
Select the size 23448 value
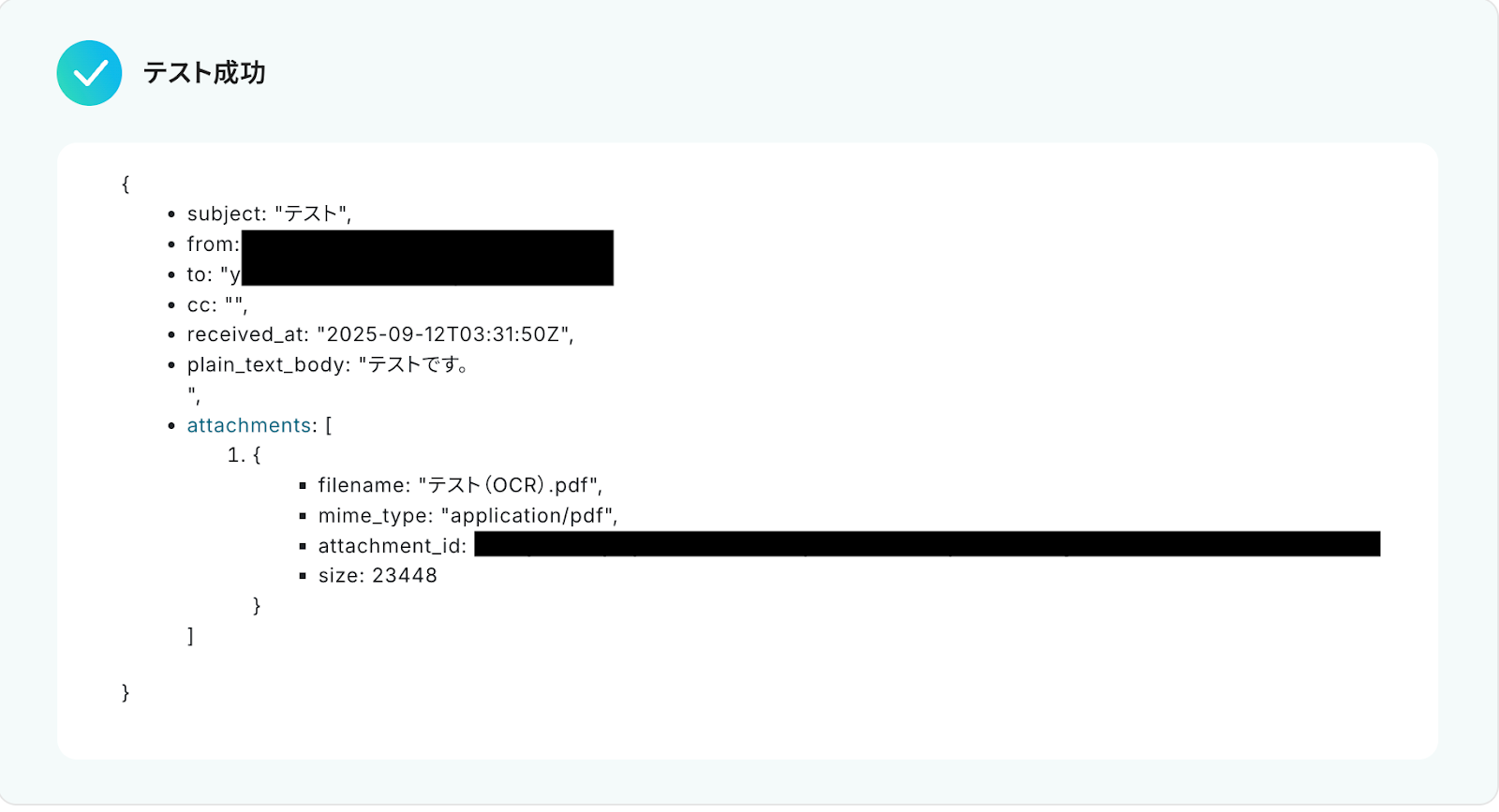405,575
